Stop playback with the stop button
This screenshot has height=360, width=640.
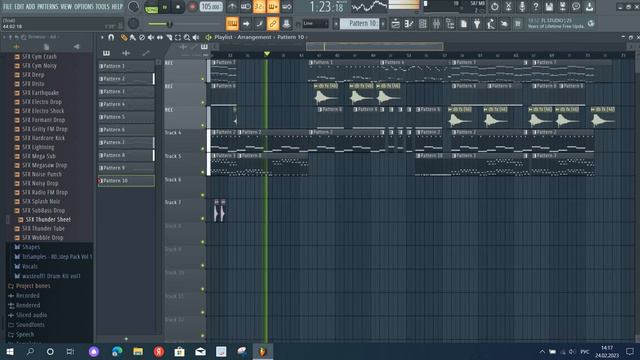(178, 7)
